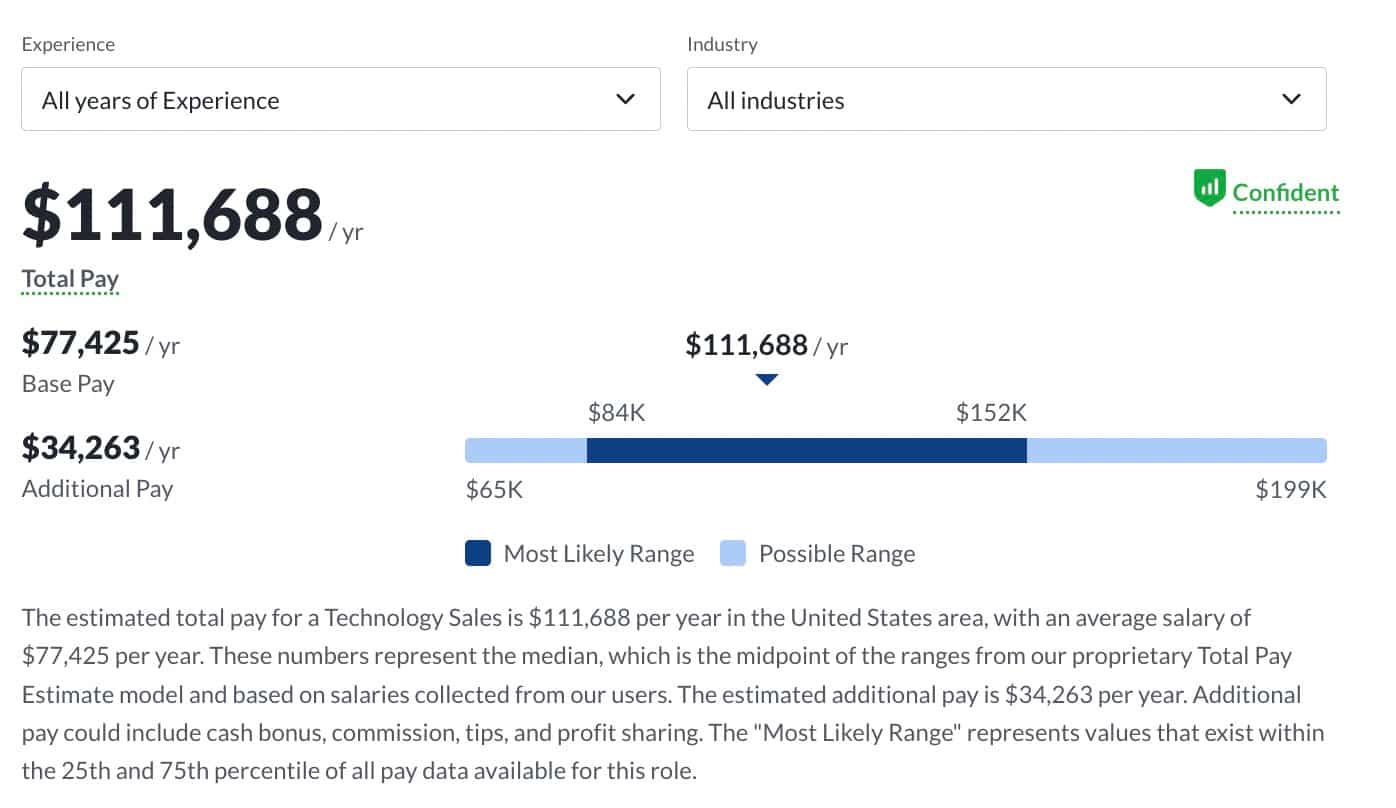
Task: Click the $84K lower percentile label
Action: click(x=616, y=413)
